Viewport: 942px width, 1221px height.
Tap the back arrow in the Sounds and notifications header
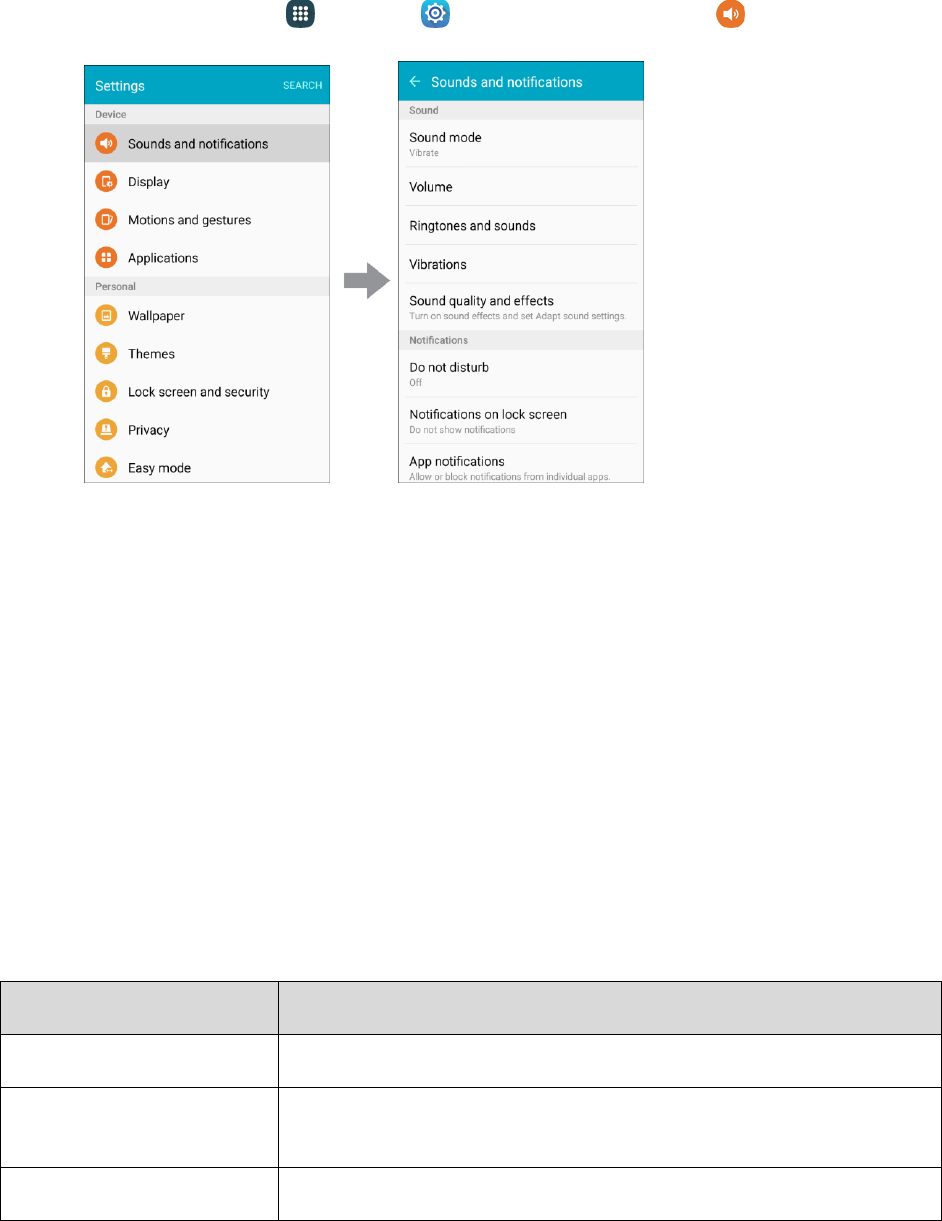click(415, 82)
